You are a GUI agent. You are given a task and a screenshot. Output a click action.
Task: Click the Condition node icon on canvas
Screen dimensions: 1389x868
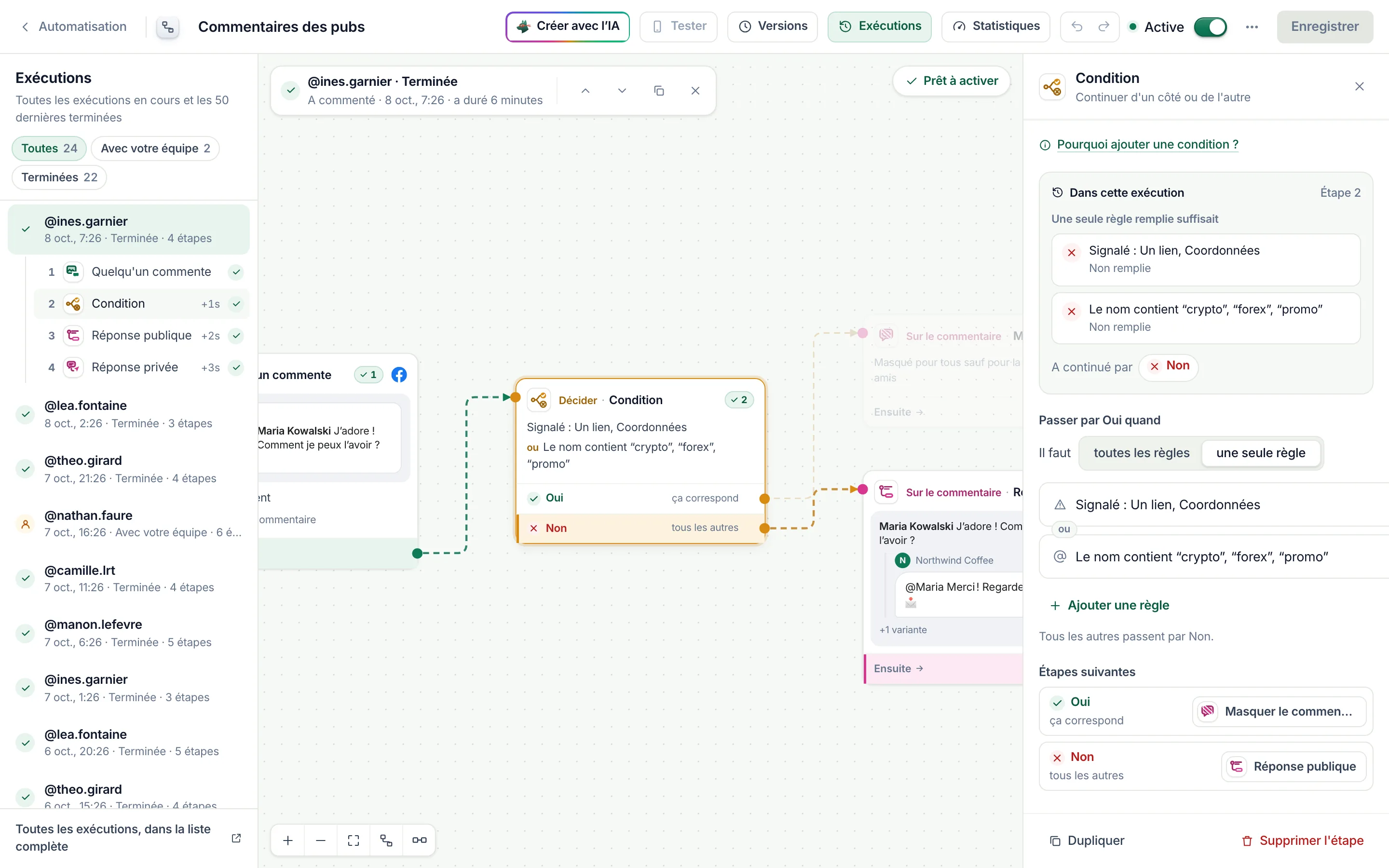click(538, 400)
